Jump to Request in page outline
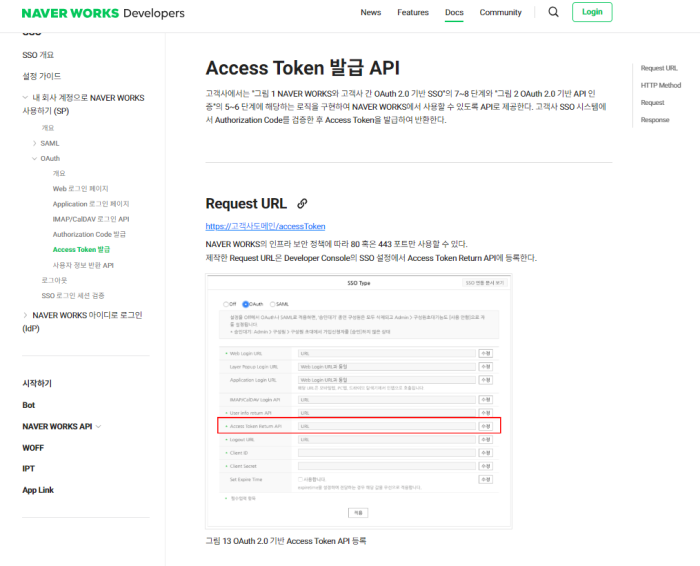700x566 pixels. (x=652, y=103)
